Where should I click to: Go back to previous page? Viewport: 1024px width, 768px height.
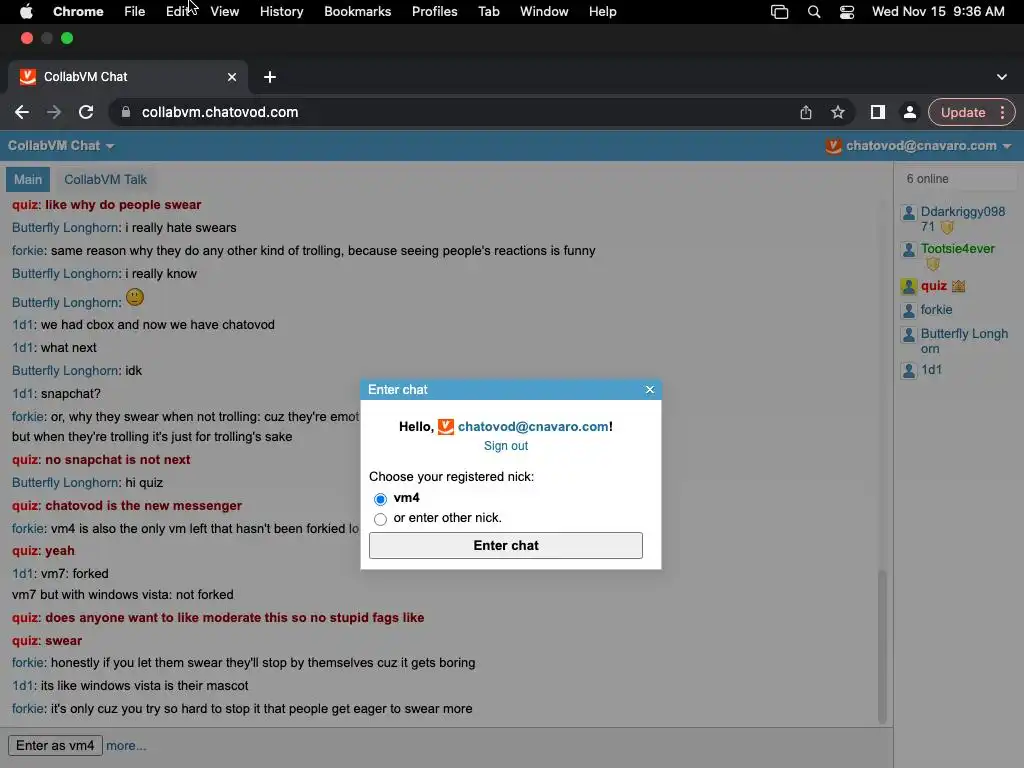tap(22, 112)
